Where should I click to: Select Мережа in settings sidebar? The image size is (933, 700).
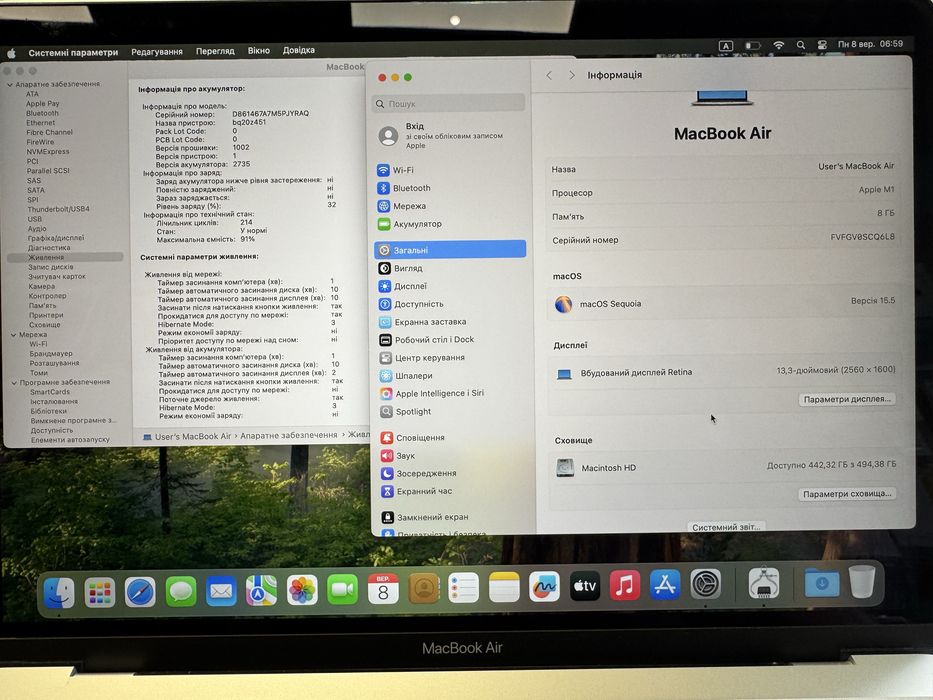click(450, 206)
